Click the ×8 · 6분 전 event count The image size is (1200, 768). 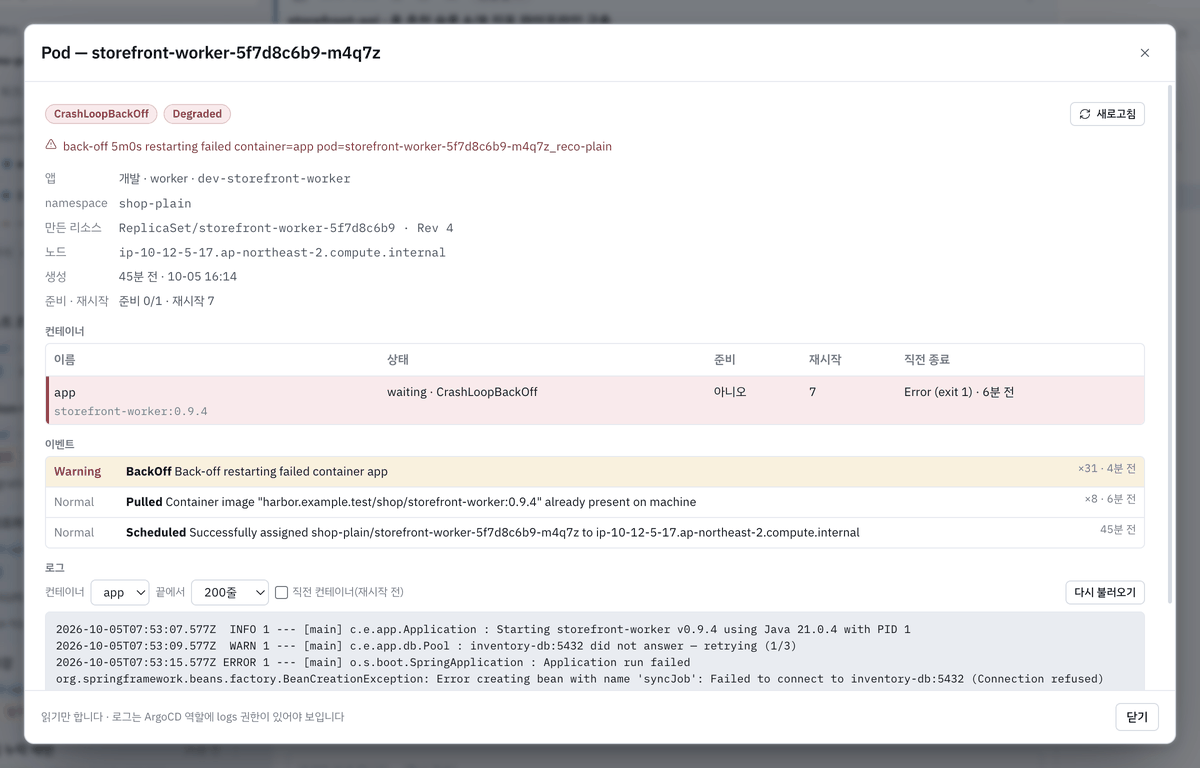tap(1110, 499)
